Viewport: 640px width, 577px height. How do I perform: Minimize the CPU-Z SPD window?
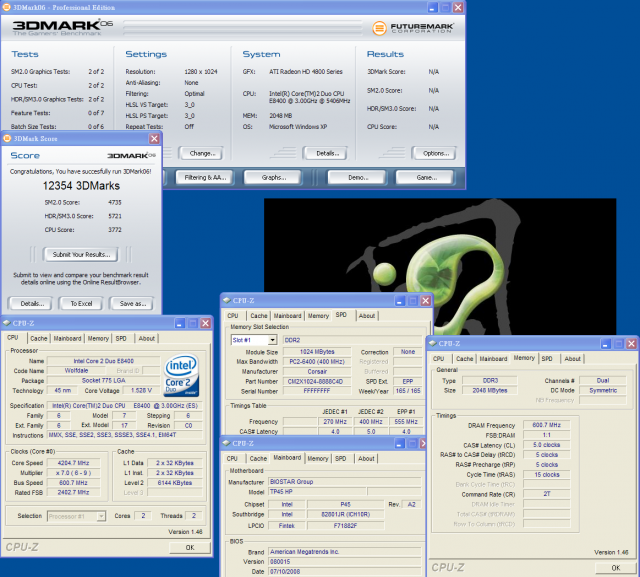click(x=400, y=301)
